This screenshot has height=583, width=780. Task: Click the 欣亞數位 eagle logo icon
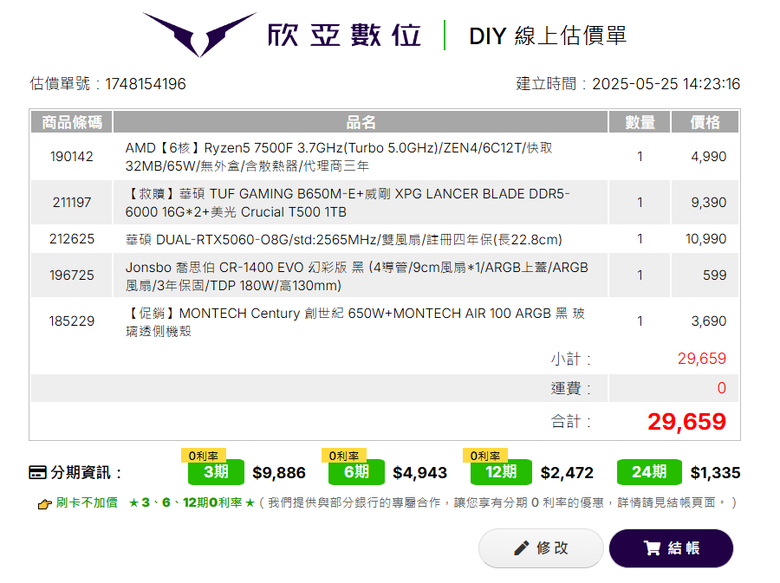tap(199, 34)
